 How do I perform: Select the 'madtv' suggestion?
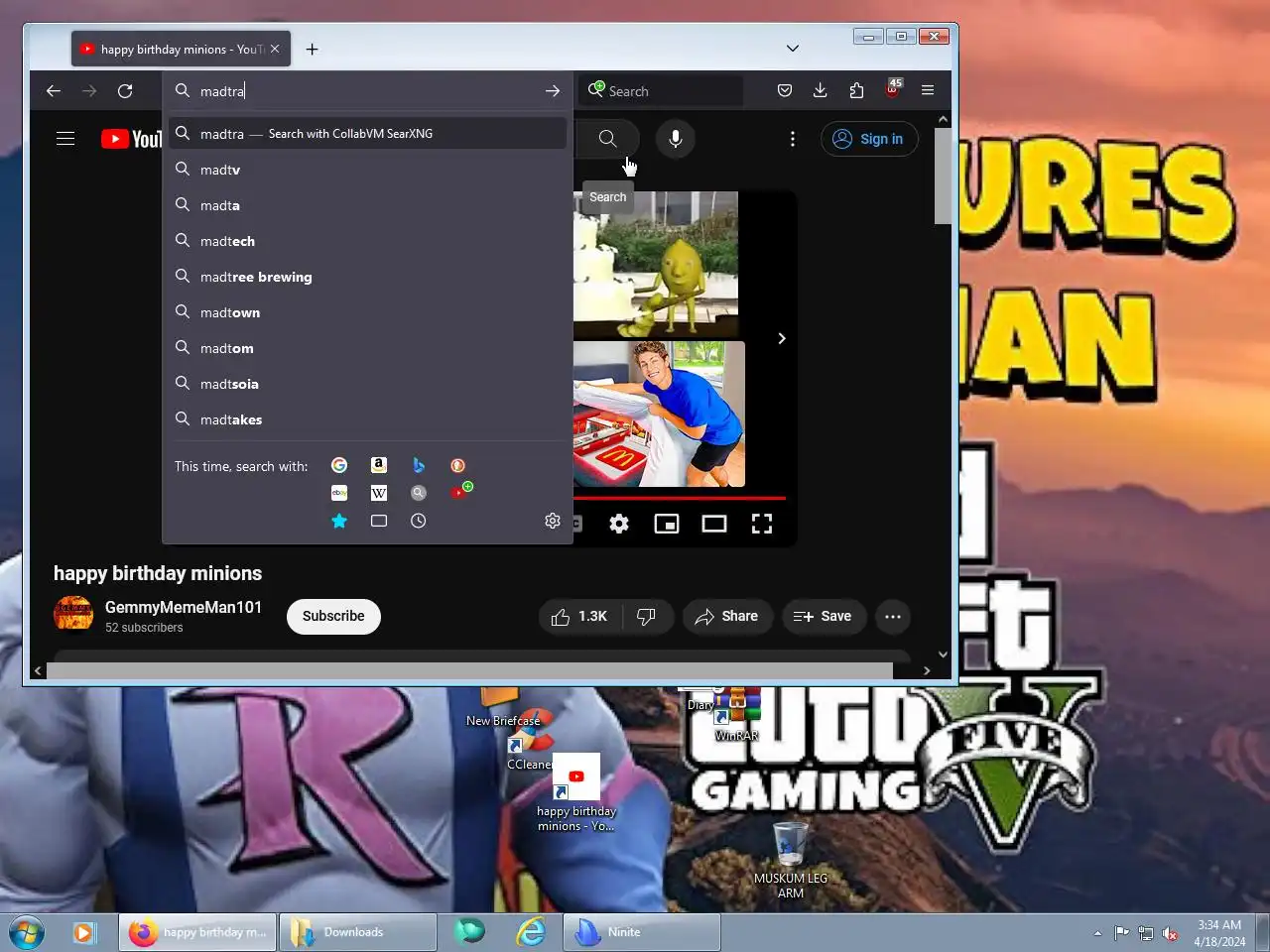pyautogui.click(x=367, y=170)
